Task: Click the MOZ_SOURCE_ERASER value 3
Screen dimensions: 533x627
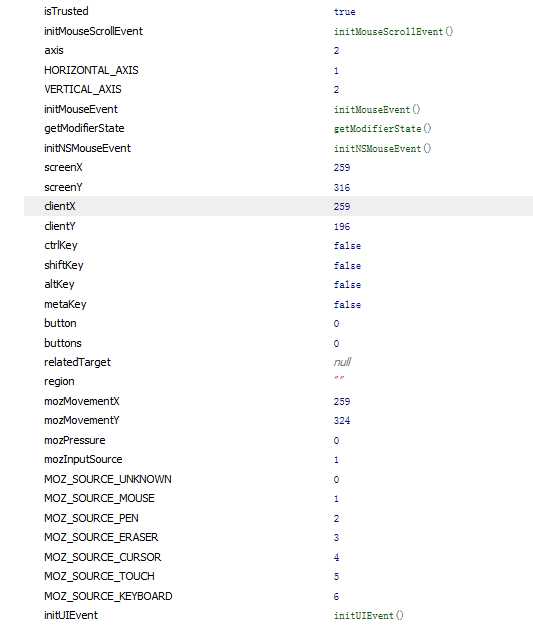Action: 336,538
